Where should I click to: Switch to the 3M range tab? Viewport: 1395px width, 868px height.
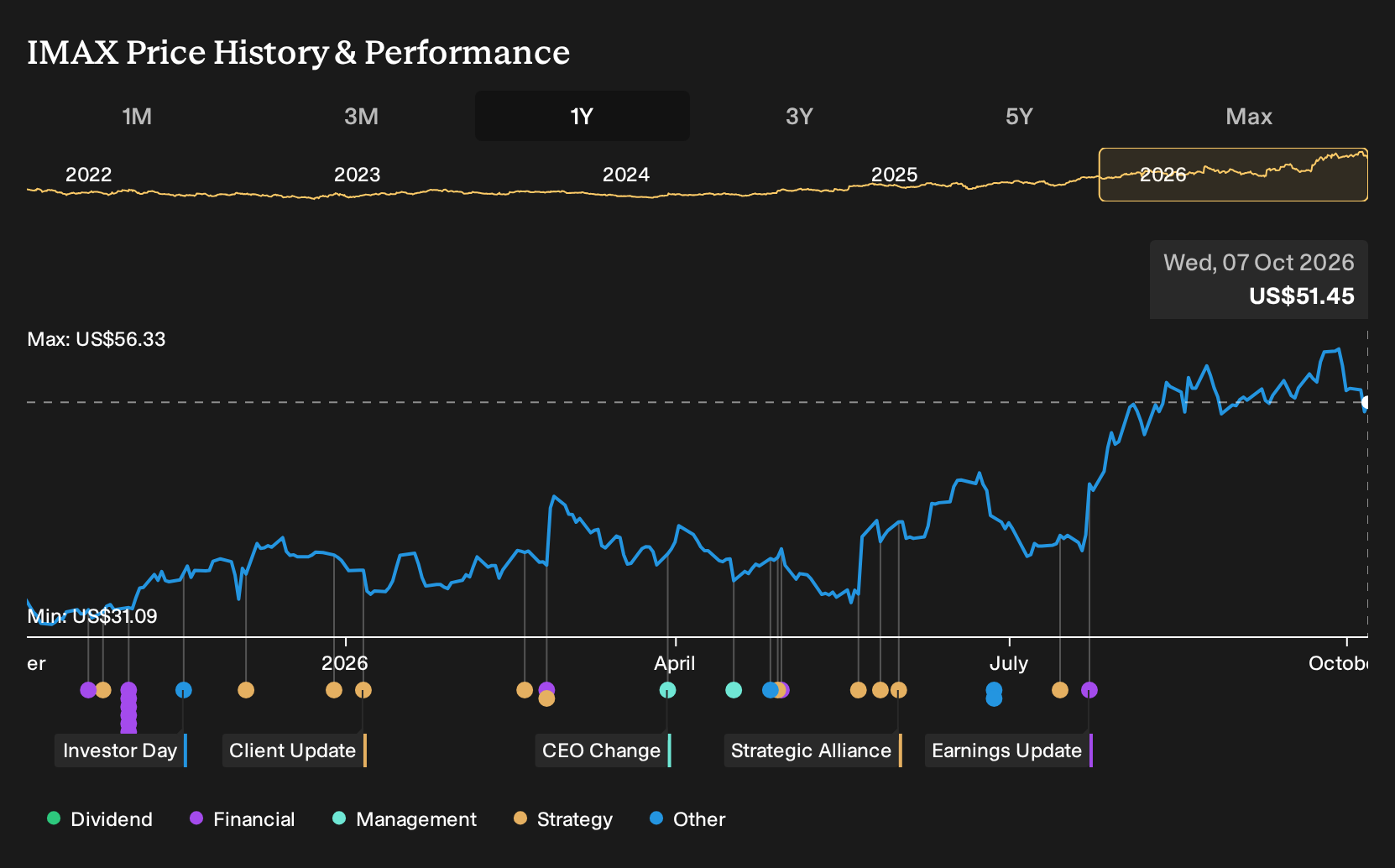361,117
